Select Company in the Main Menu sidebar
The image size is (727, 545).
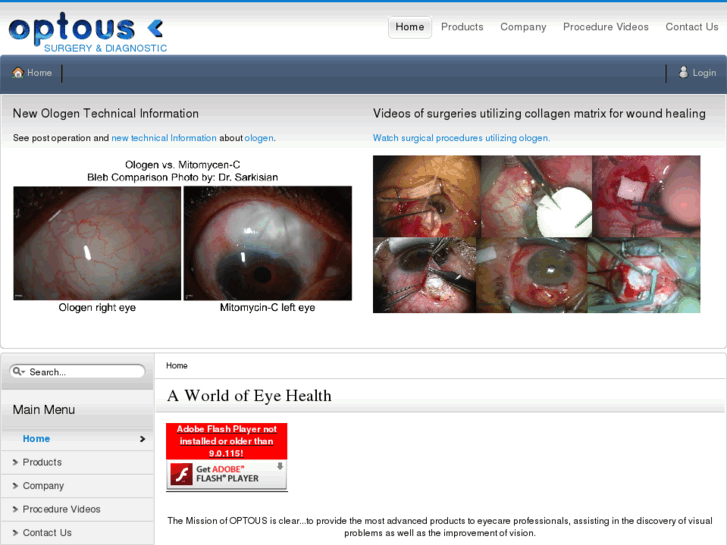pos(43,486)
